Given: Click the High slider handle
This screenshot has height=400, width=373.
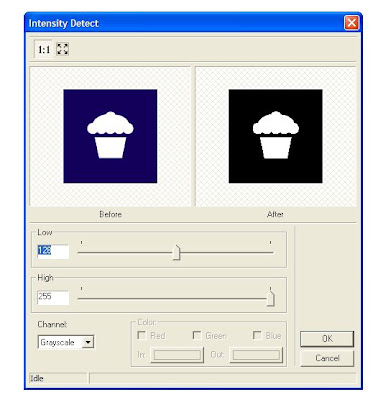Looking at the screenshot, I should pos(271,298).
